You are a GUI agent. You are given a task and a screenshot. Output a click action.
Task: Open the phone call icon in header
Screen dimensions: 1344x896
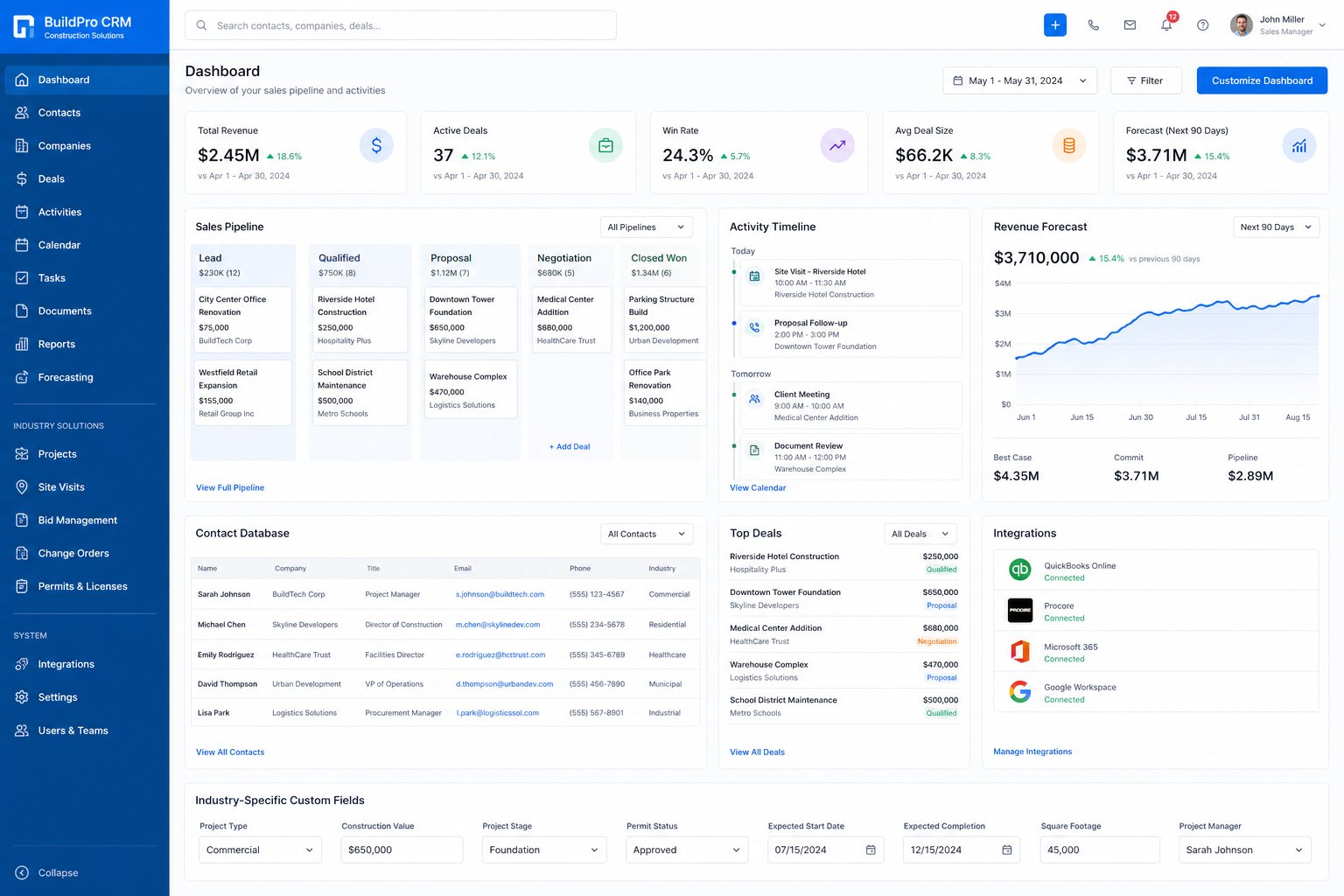point(1094,25)
